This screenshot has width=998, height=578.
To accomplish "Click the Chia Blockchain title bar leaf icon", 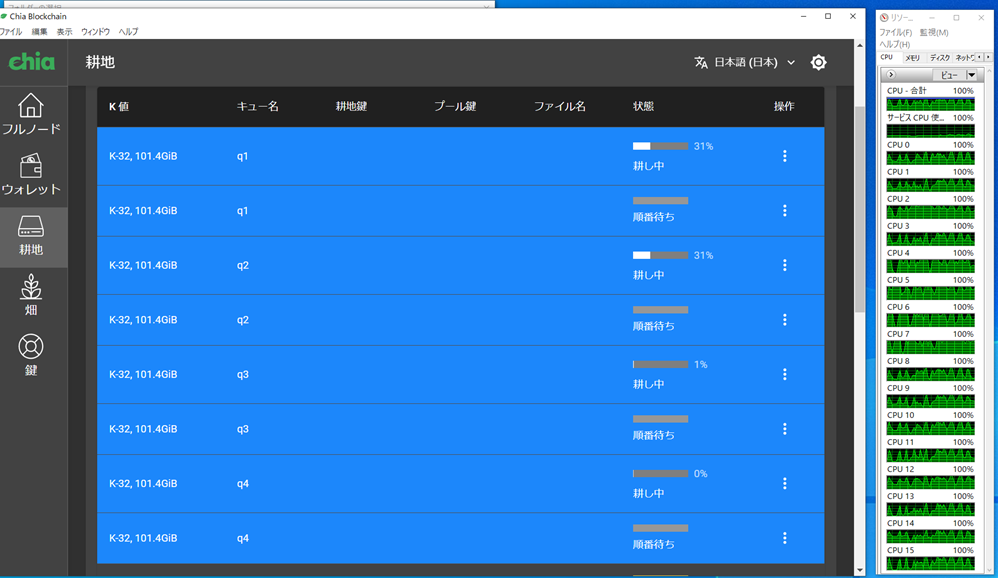I will (4, 16).
